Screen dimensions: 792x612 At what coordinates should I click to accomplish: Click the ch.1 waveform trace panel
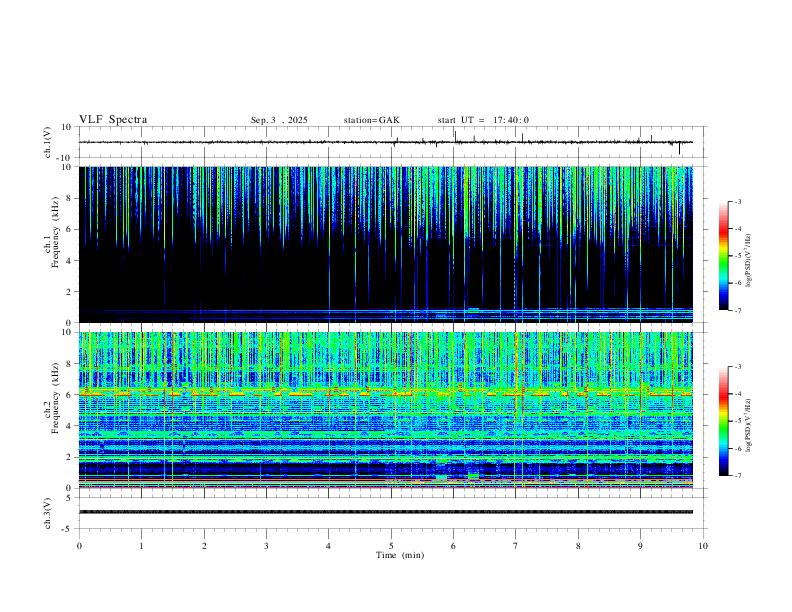(393, 142)
